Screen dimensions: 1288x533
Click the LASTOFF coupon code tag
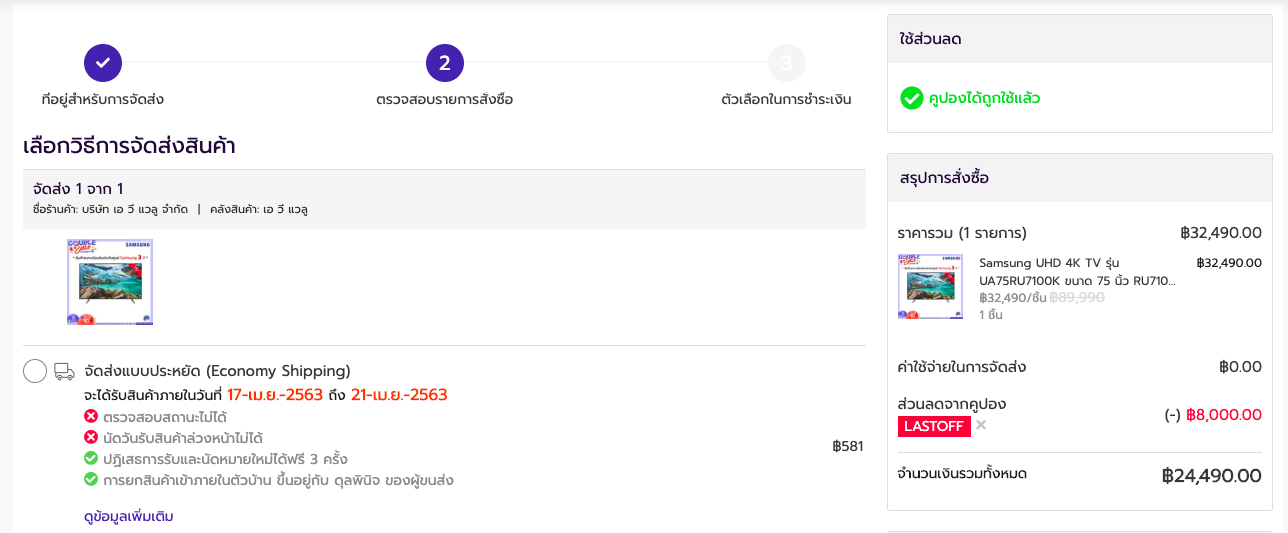(934, 426)
